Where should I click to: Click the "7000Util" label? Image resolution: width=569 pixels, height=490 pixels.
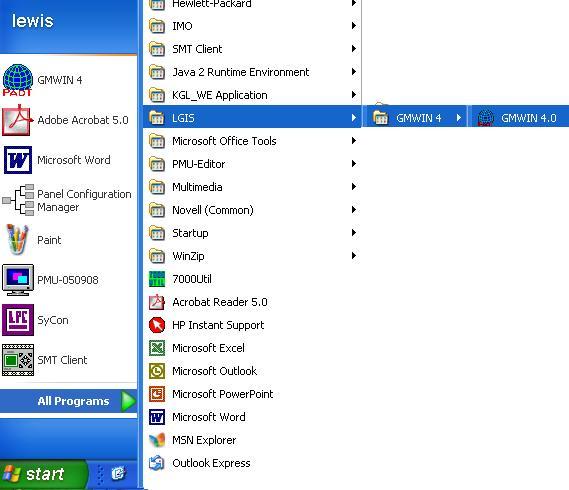pyautogui.click(x=192, y=279)
